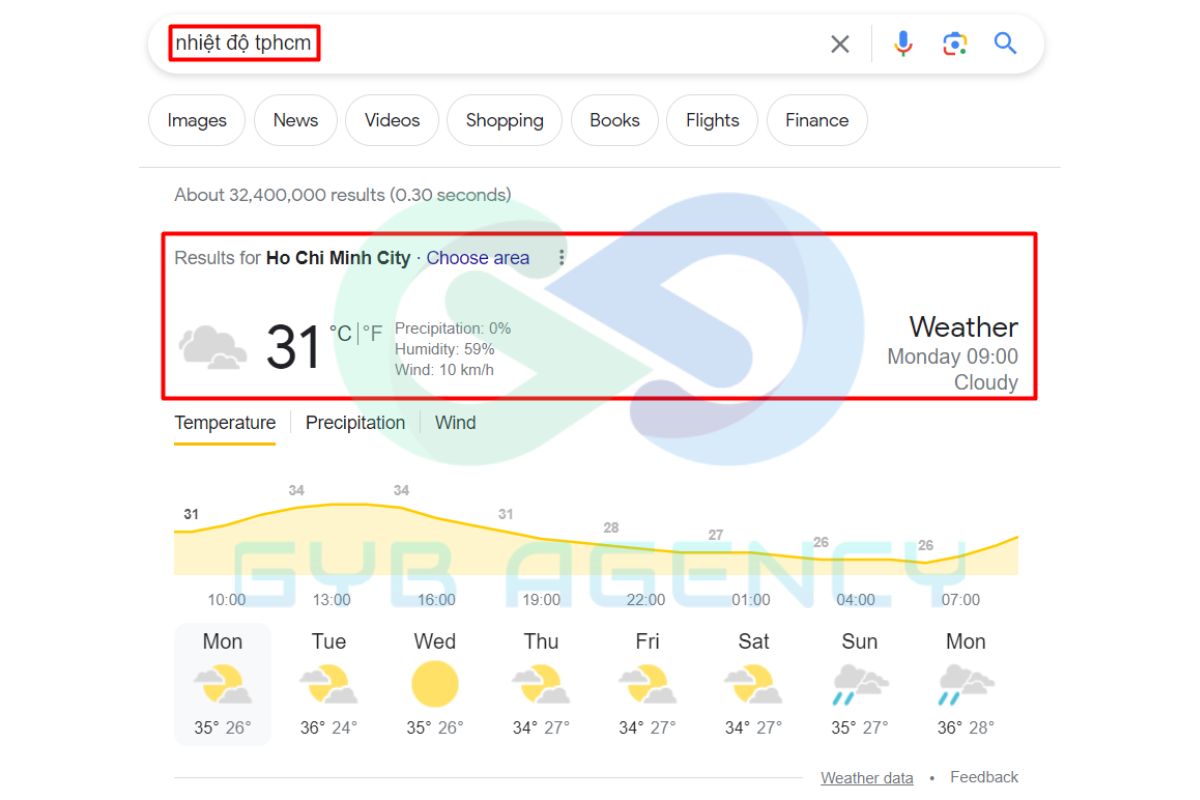Click the 'About 32,400,000 results' text
Screen dimensions: 1200x800
[x=279, y=195]
